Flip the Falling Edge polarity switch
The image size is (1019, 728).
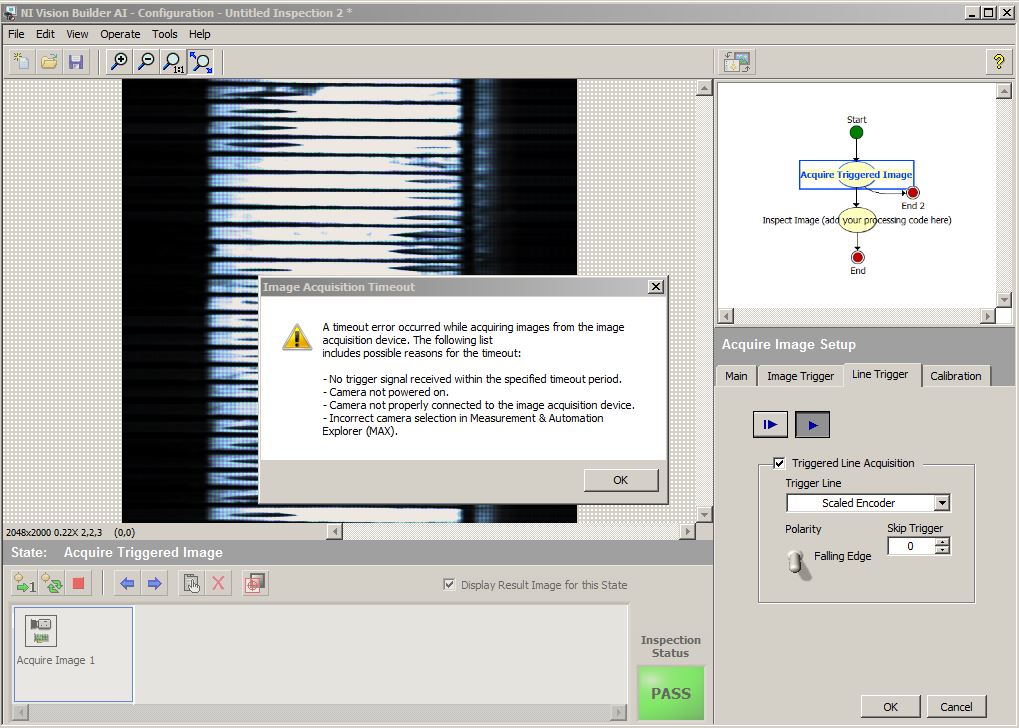tap(797, 563)
